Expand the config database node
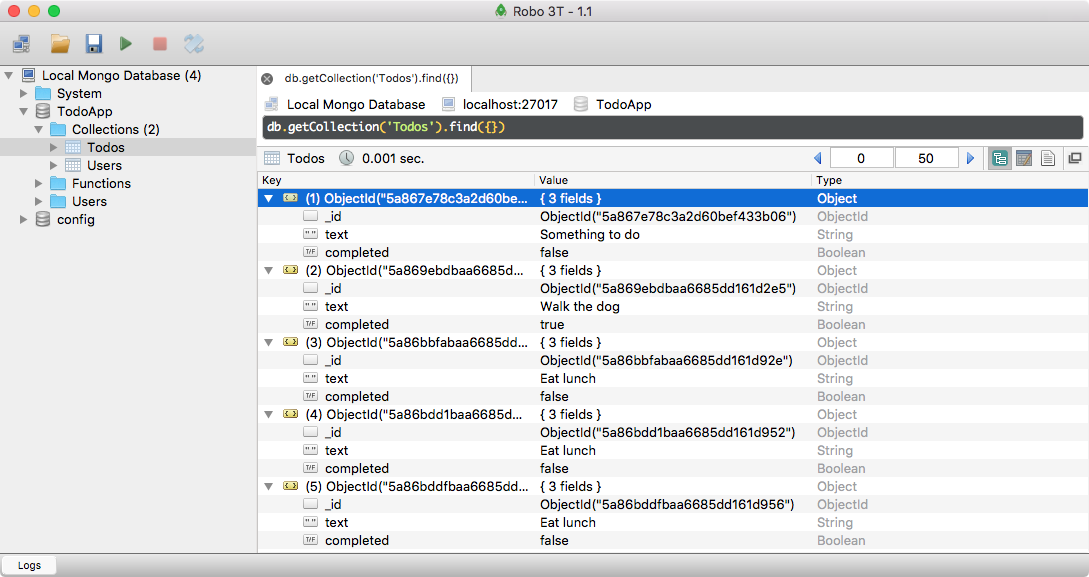Screen dimensions: 1089x577 click(24, 219)
